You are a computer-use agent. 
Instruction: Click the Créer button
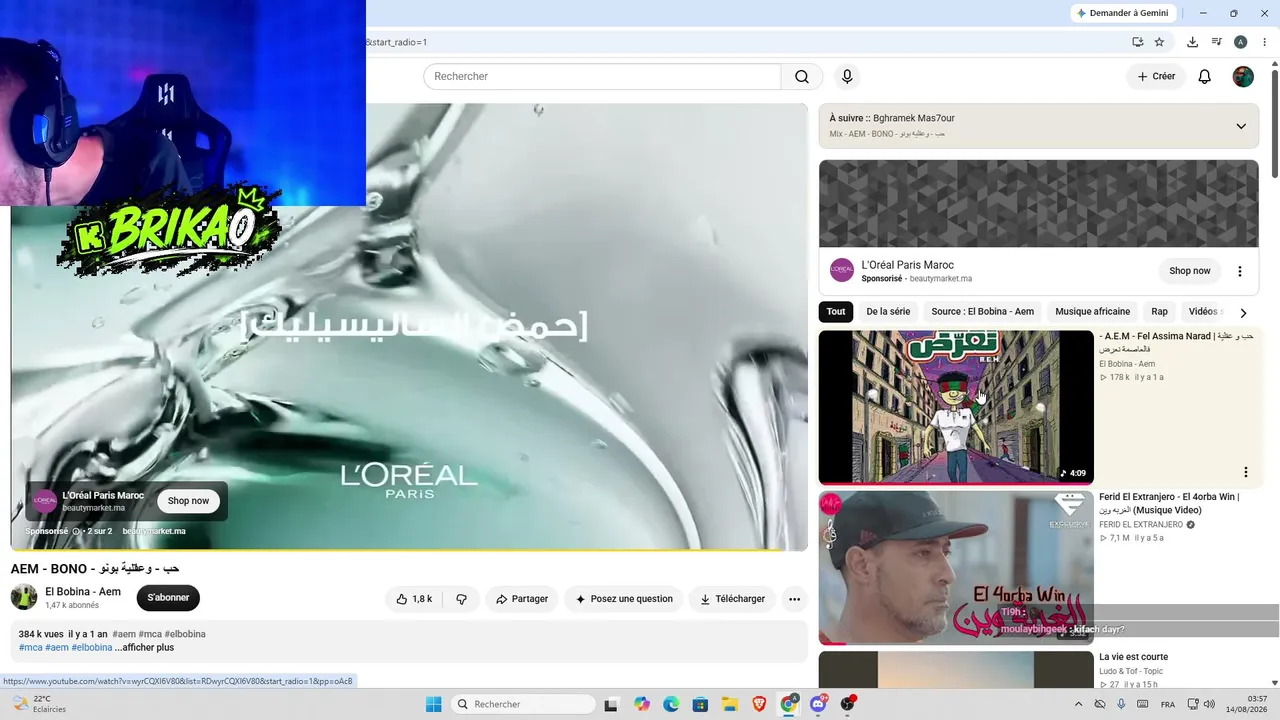1156,76
